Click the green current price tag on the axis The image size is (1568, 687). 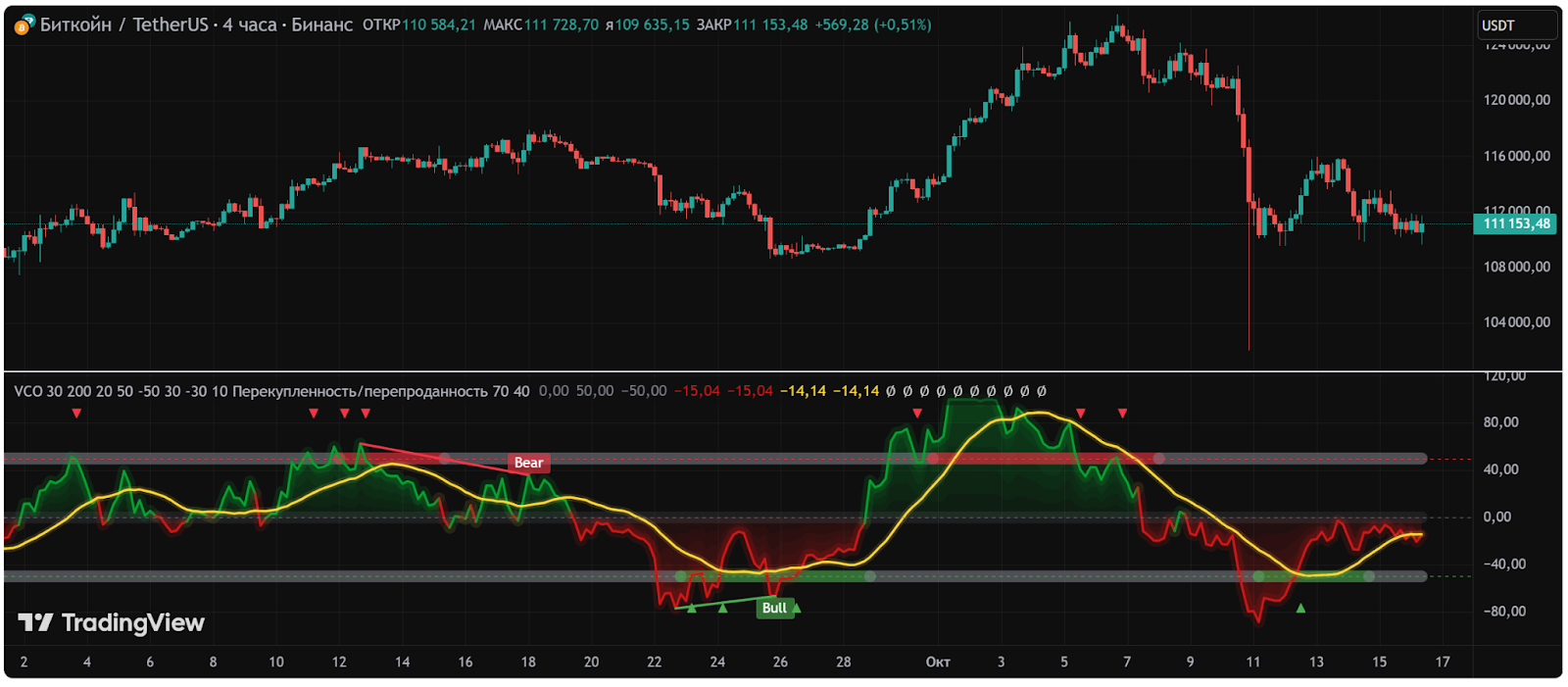pos(1514,223)
